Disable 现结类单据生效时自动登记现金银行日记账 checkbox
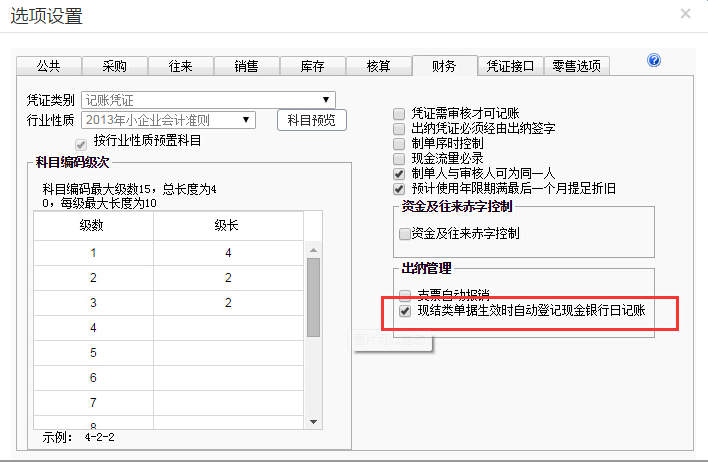Viewport: 708px width, 462px height. 405,312
